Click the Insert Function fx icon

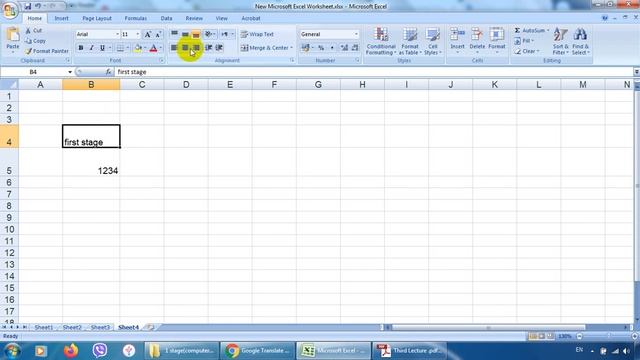tap(108, 72)
